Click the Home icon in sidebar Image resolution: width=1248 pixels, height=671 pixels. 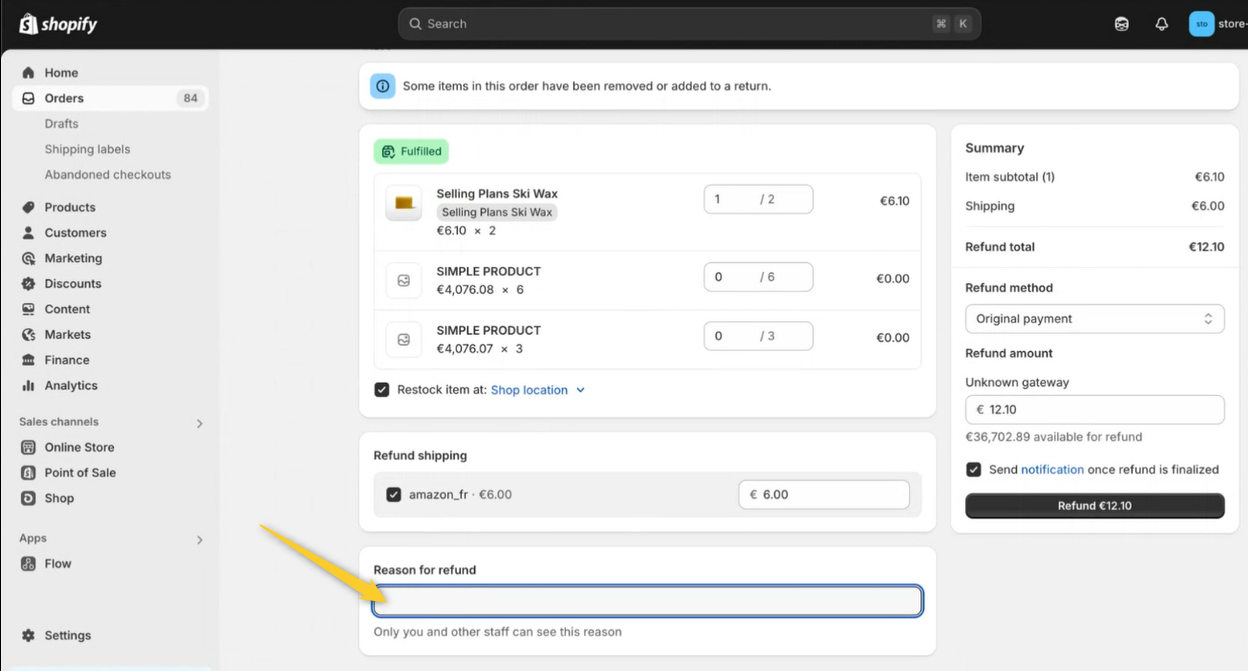28,73
